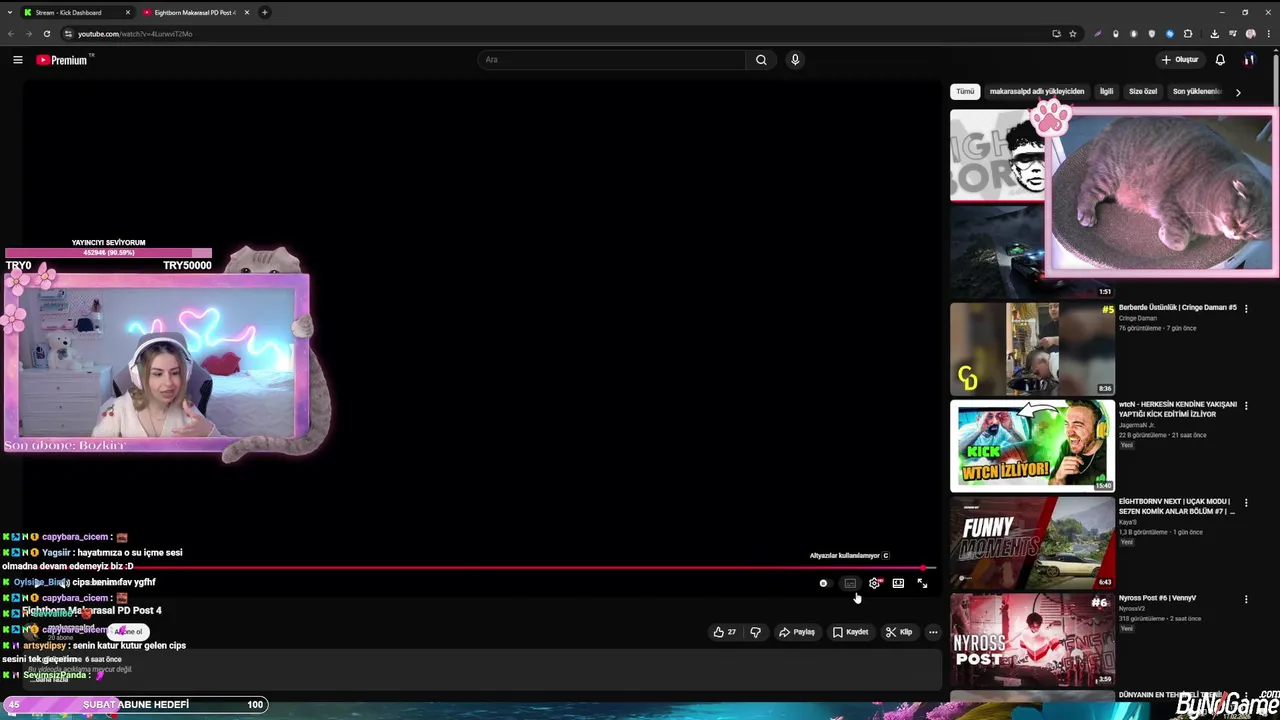Bookmark this page with star icon

(x=1073, y=34)
